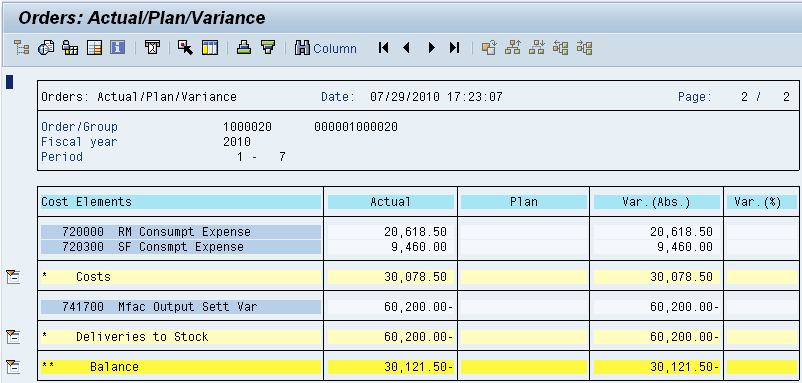
Task: Click the colored table report layout icon
Action: tap(94, 48)
